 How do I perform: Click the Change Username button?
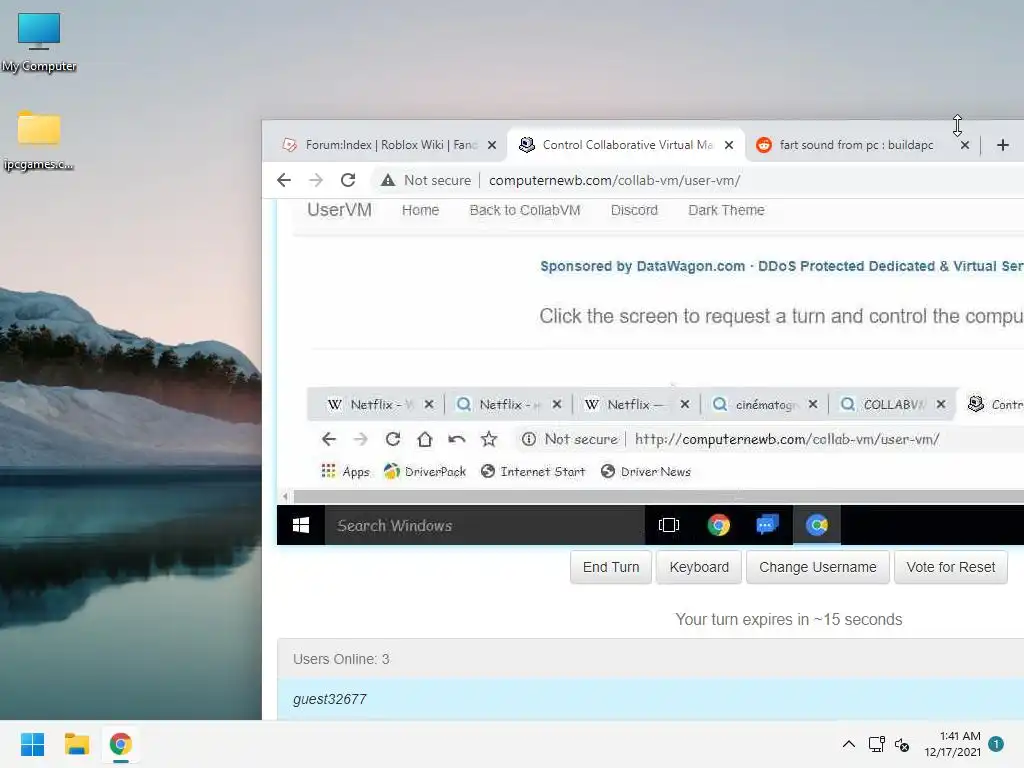[x=818, y=568]
